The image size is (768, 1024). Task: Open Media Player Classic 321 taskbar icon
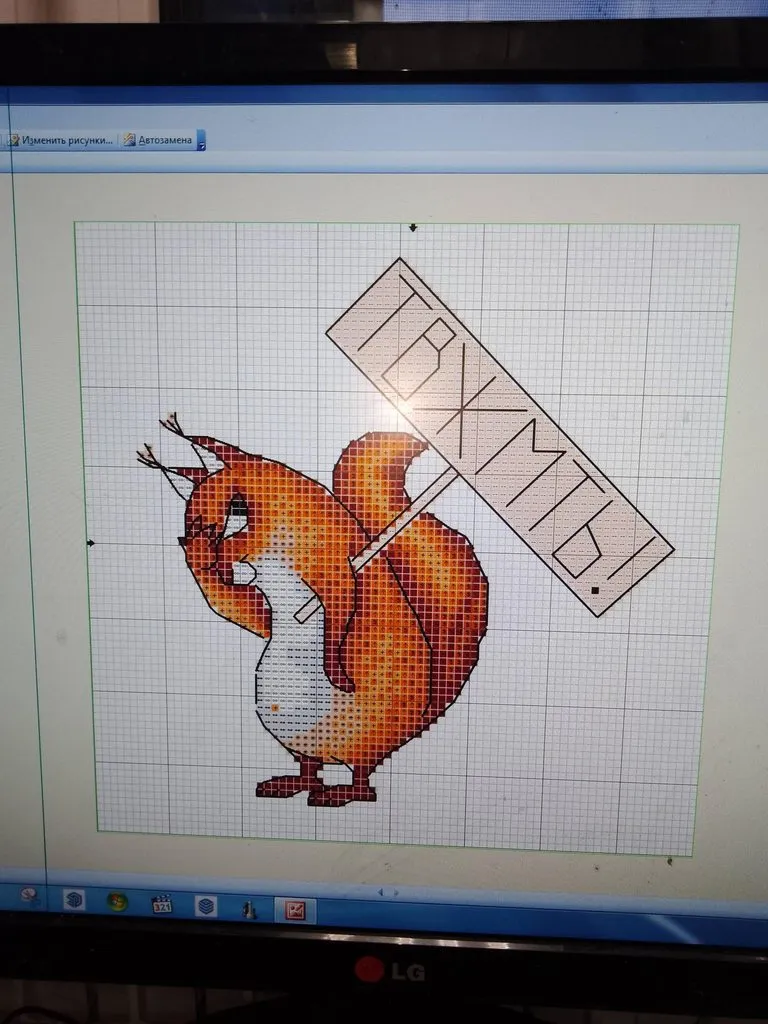click(x=162, y=905)
